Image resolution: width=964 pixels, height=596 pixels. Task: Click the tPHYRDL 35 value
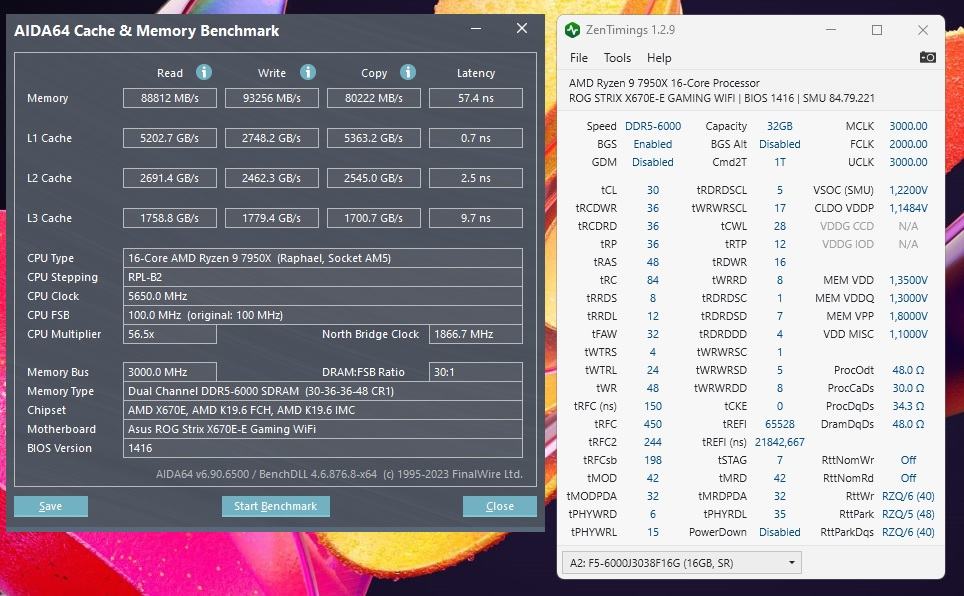click(780, 514)
